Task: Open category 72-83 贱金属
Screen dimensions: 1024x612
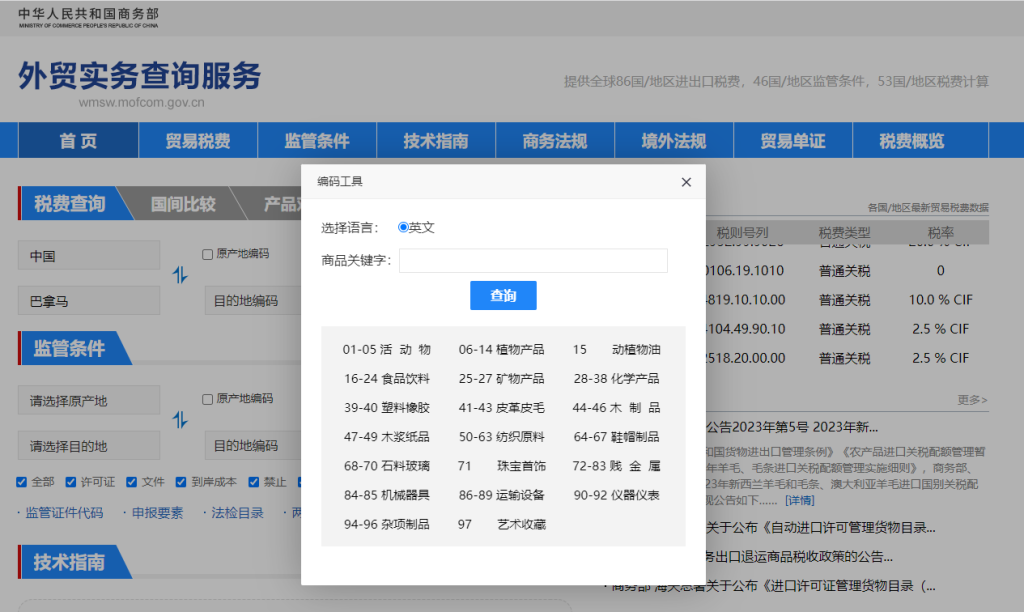Action: tap(616, 466)
